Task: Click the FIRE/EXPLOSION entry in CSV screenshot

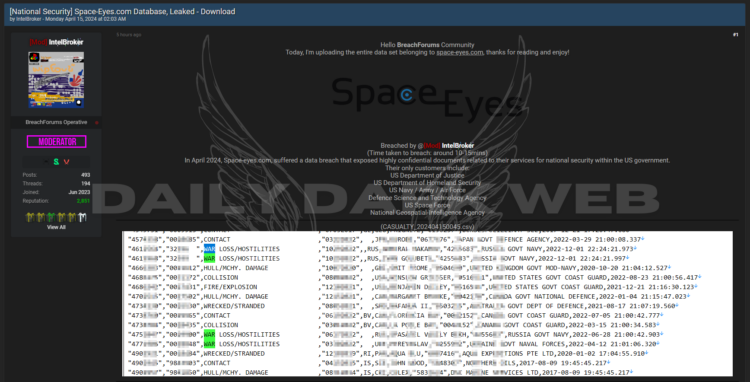Action: 230,287
